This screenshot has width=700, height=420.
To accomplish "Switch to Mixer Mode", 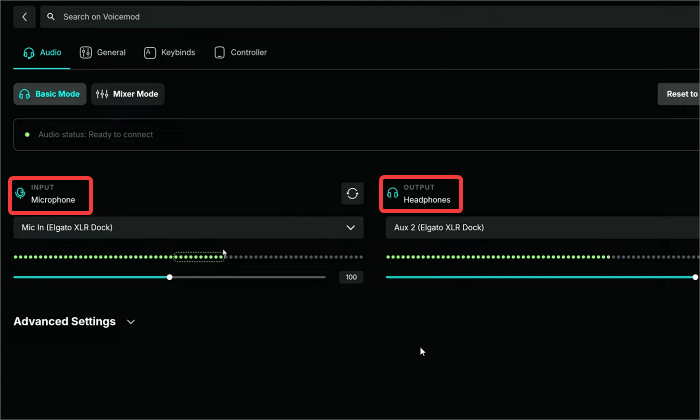I will pyautogui.click(x=128, y=94).
